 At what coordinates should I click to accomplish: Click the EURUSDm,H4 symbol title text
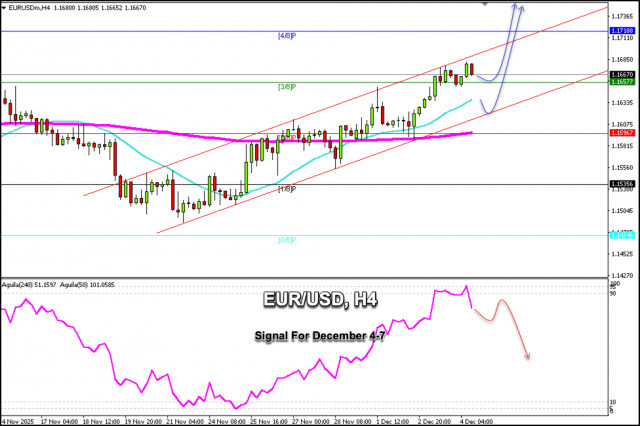tap(29, 8)
